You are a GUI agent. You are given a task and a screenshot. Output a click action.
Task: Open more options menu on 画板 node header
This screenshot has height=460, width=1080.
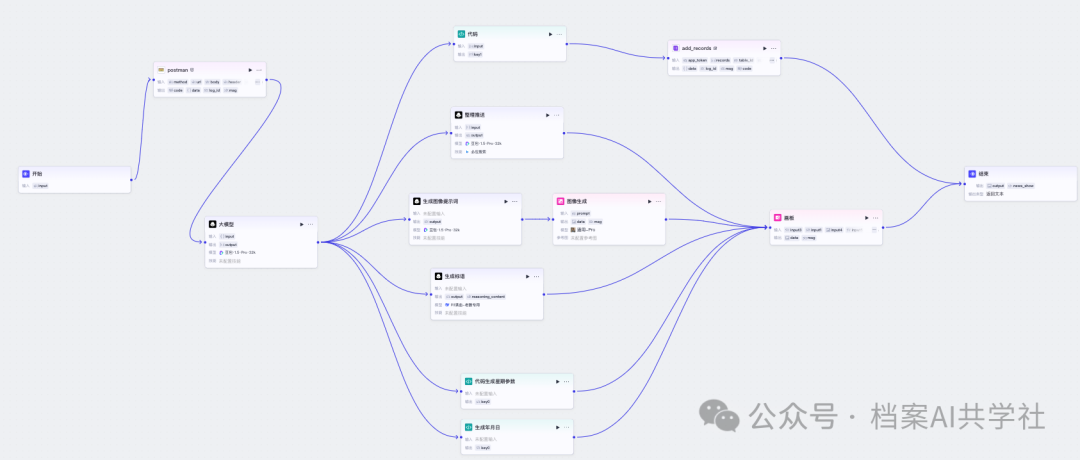pyautogui.click(x=875, y=218)
